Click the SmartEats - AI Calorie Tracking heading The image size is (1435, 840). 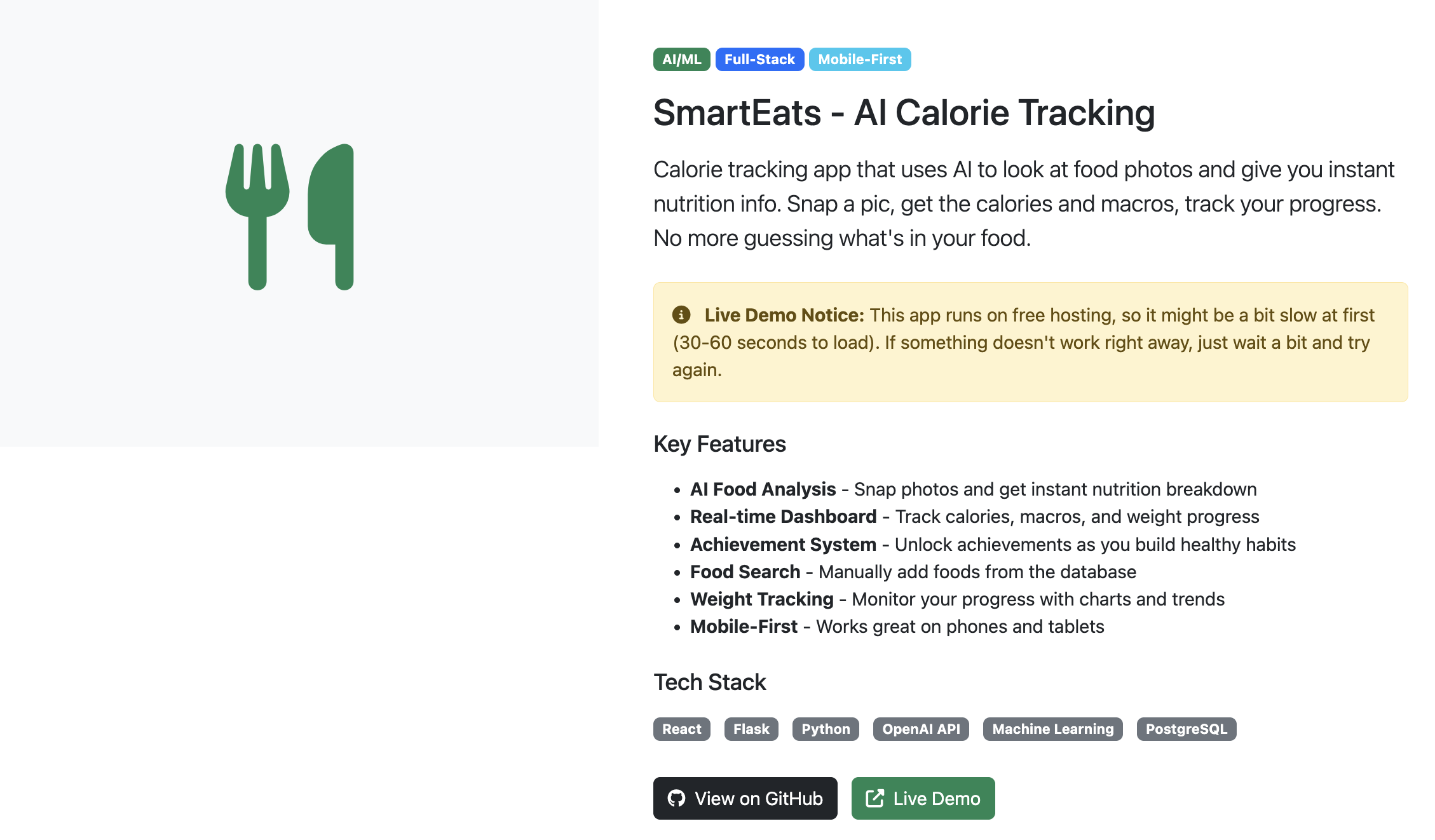click(x=904, y=113)
